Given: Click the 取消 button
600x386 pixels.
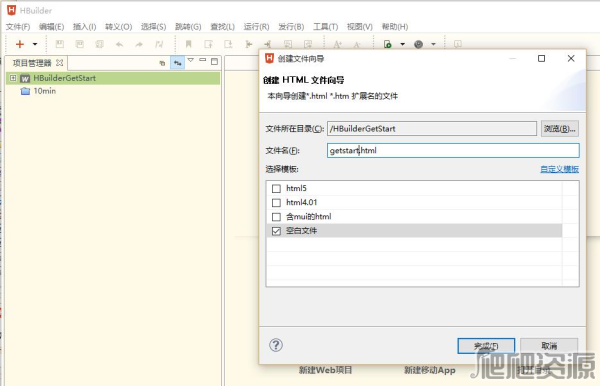Looking at the screenshot, I should pyautogui.click(x=549, y=346).
